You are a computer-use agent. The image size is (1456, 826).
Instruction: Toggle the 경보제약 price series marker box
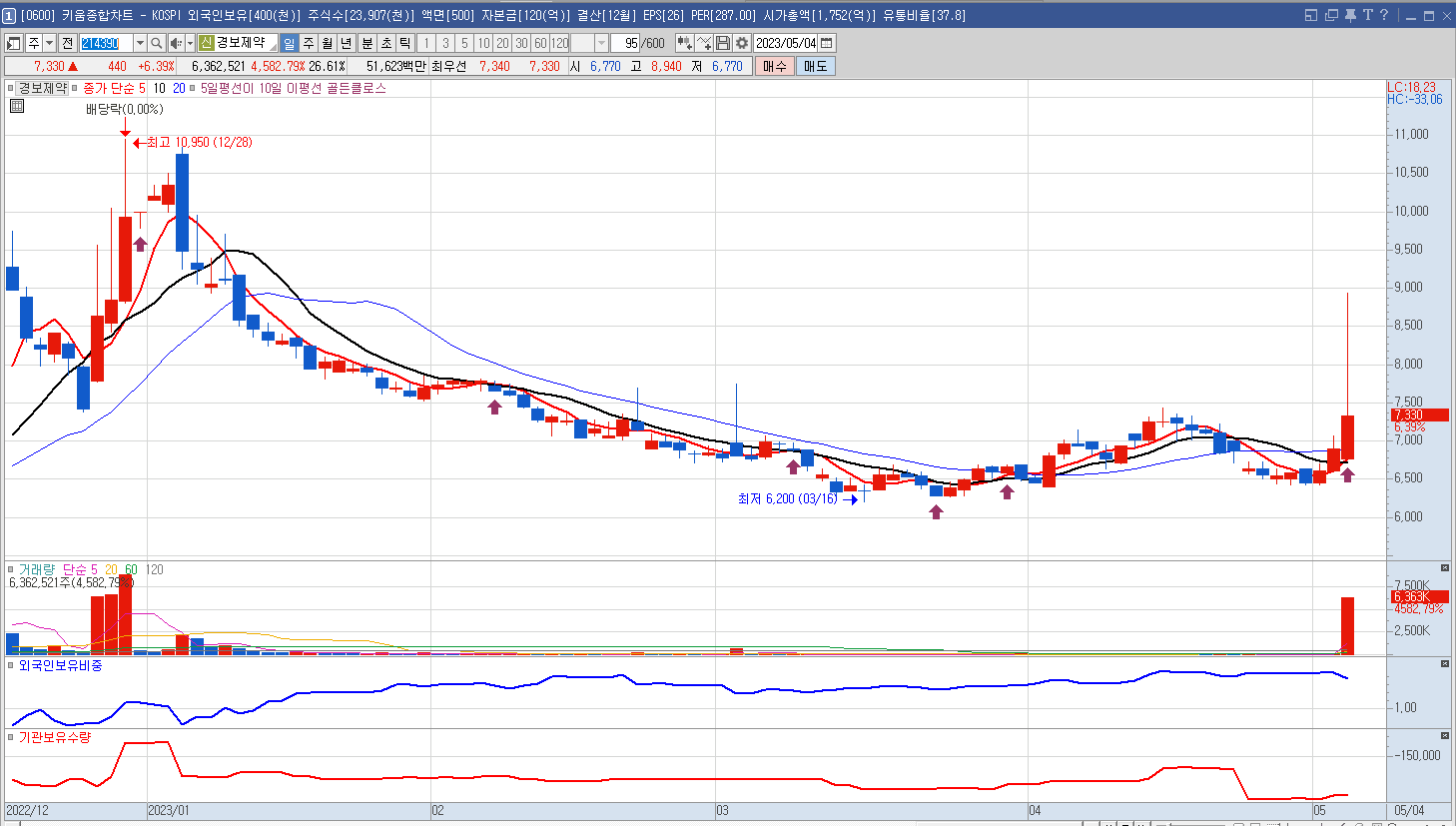click(11, 88)
